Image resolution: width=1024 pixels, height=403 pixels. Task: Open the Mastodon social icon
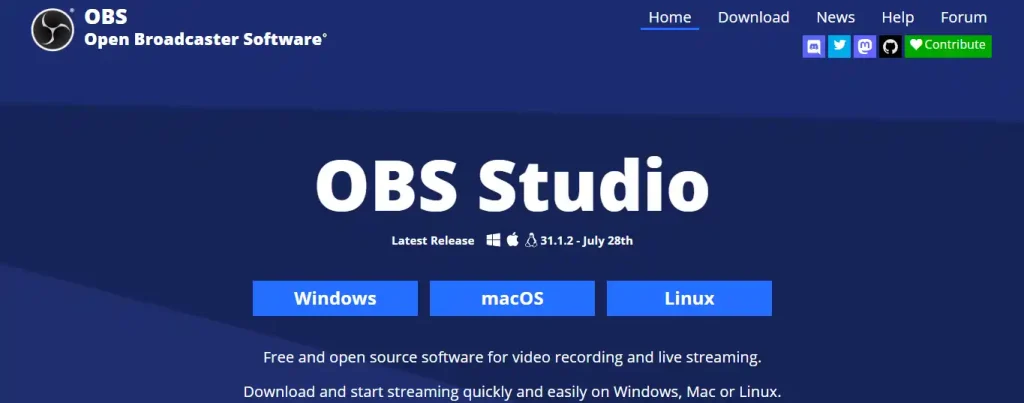[865, 46]
